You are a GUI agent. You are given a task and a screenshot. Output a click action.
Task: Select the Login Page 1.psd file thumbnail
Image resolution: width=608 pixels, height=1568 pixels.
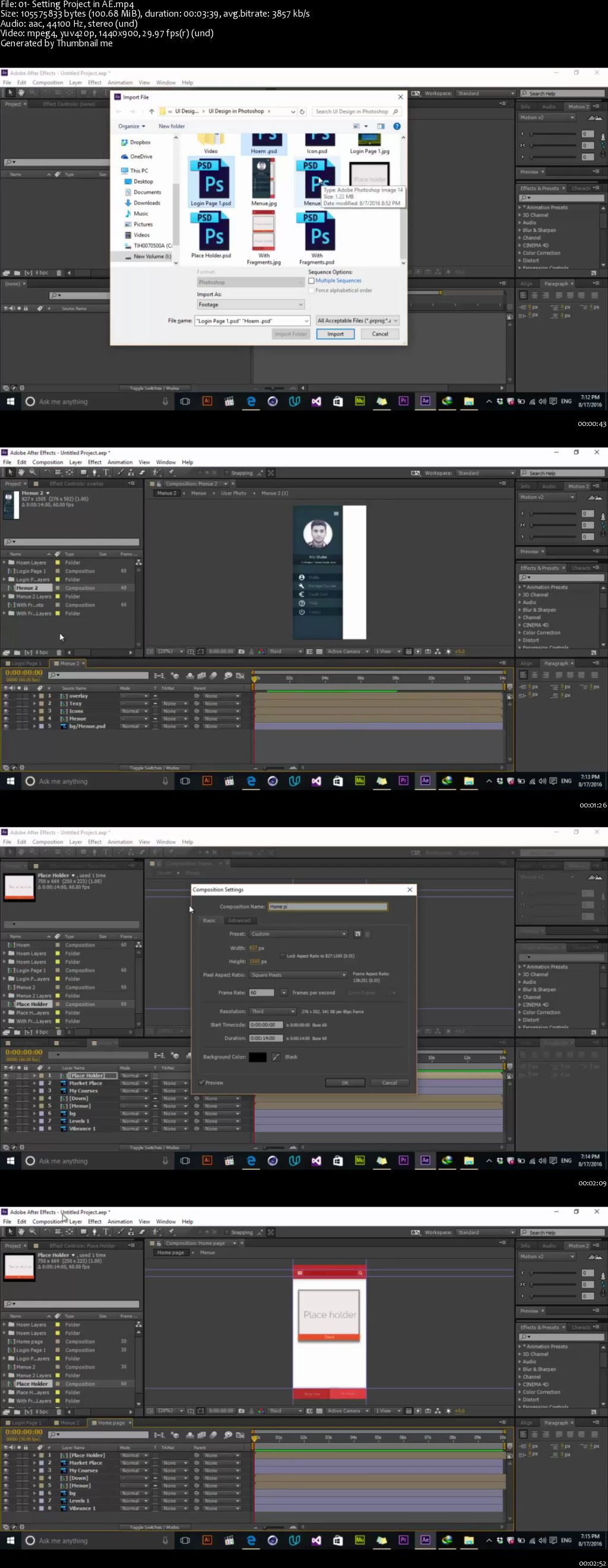pos(210,182)
